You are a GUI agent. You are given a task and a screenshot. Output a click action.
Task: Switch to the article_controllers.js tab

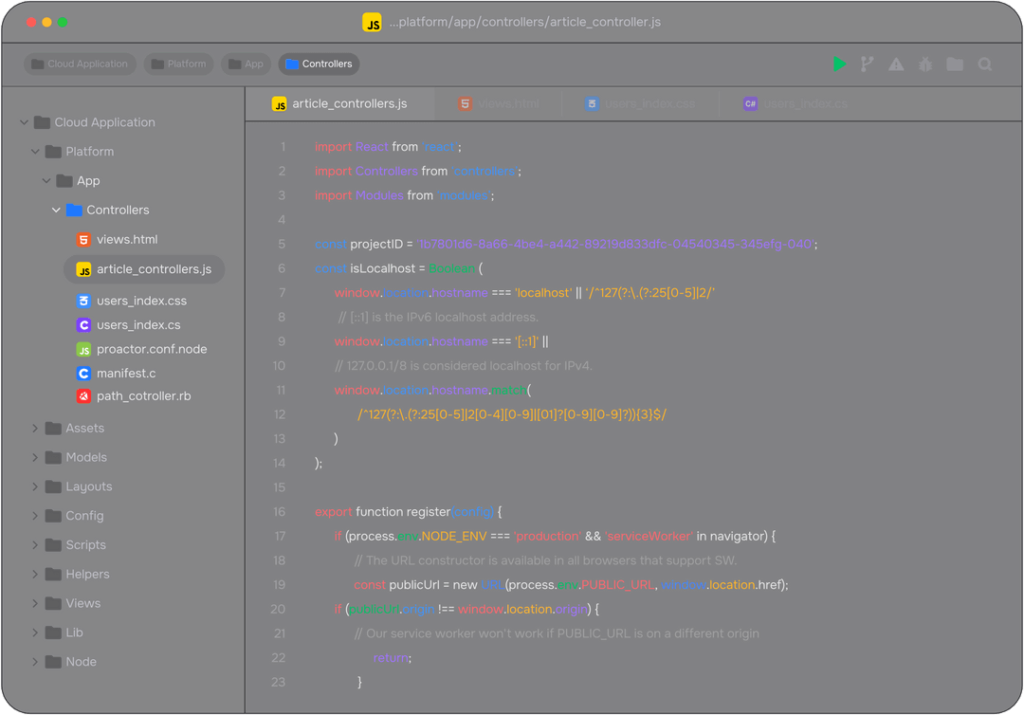point(340,104)
